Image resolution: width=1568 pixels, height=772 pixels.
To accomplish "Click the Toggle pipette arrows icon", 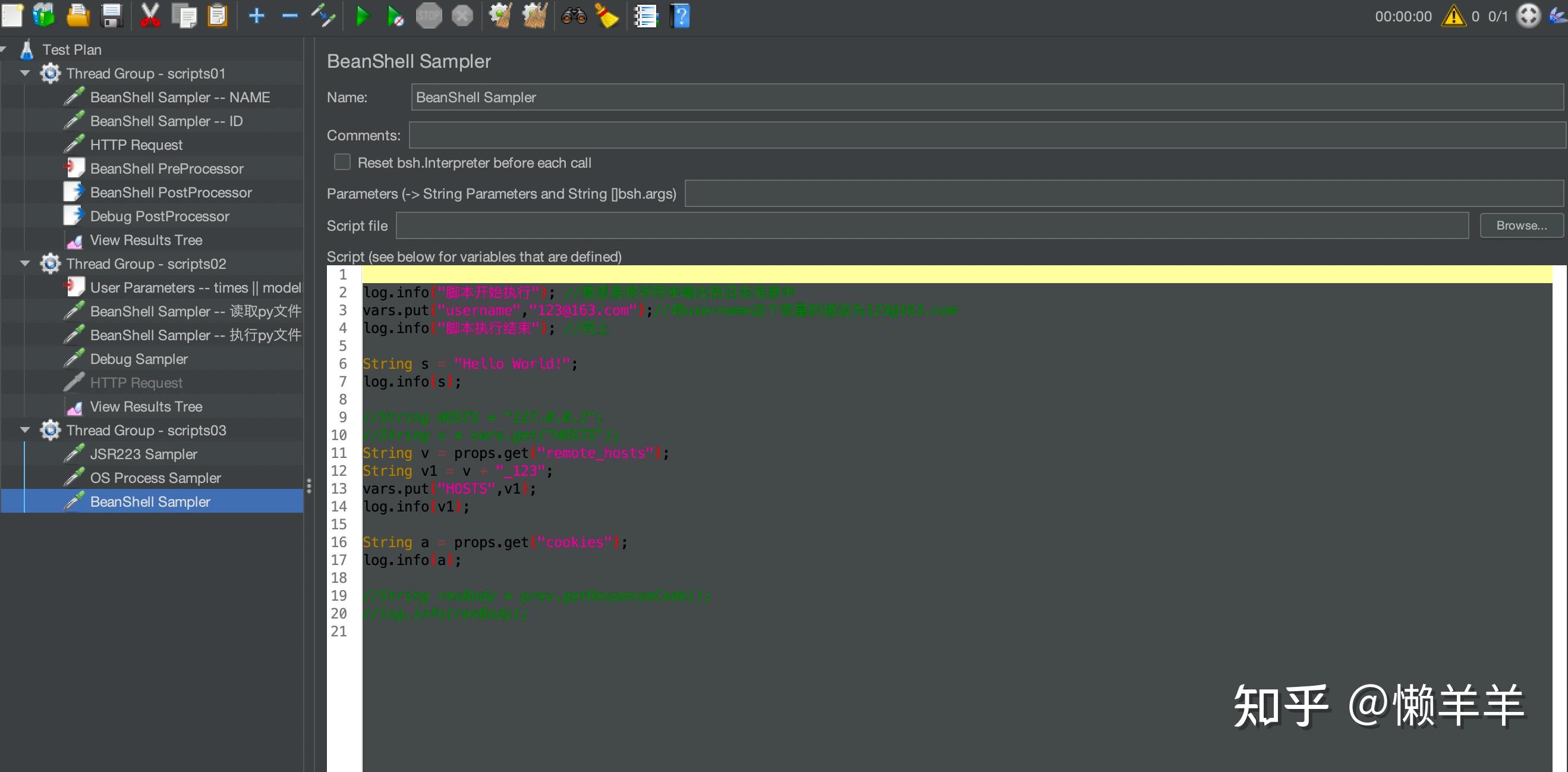I will (x=323, y=16).
